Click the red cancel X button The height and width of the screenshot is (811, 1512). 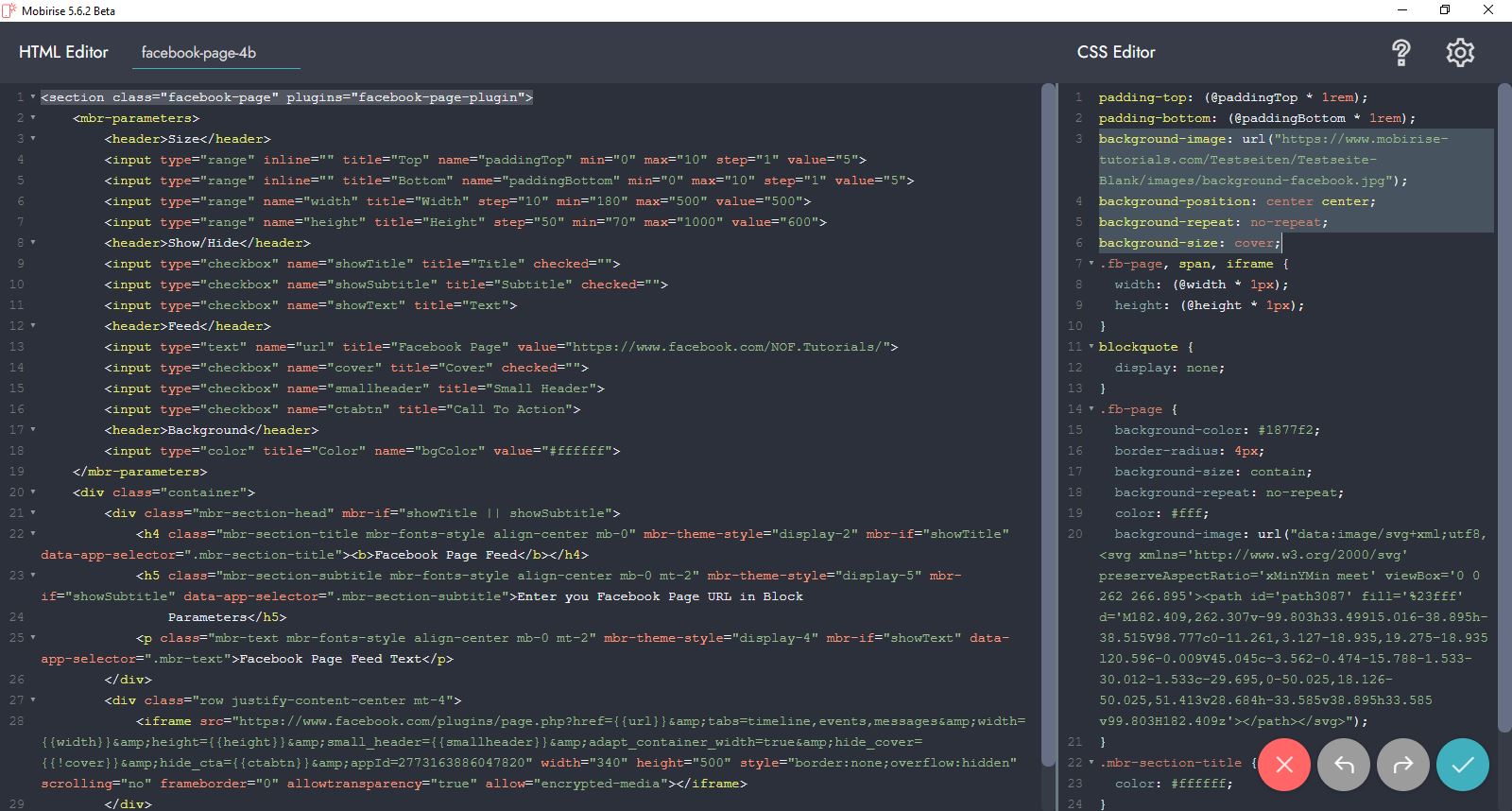(1284, 764)
